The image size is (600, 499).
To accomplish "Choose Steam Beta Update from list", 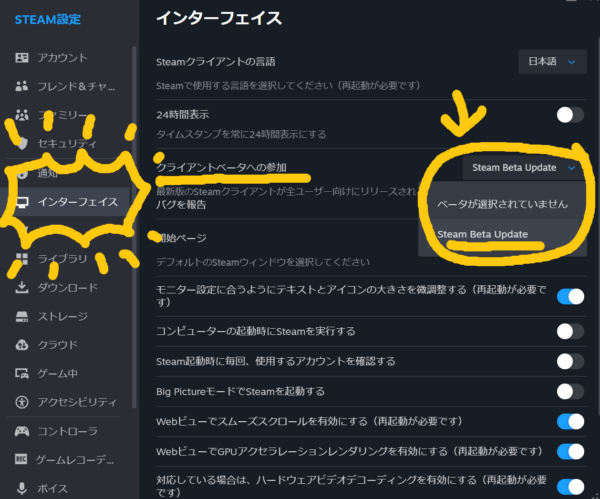I will pyautogui.click(x=484, y=234).
